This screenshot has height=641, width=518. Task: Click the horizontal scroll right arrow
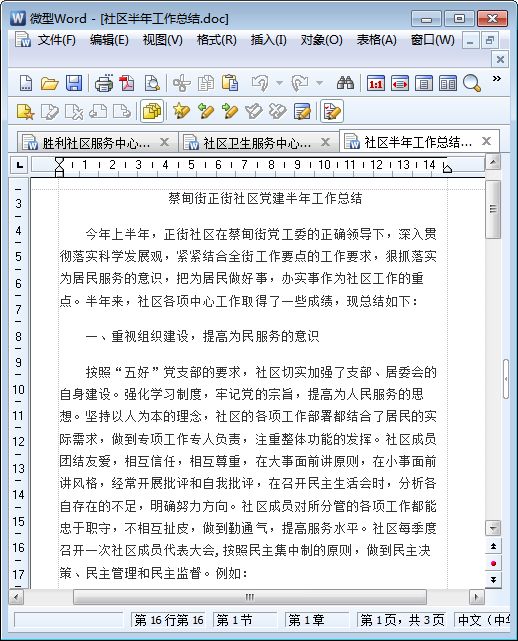[x=476, y=597]
